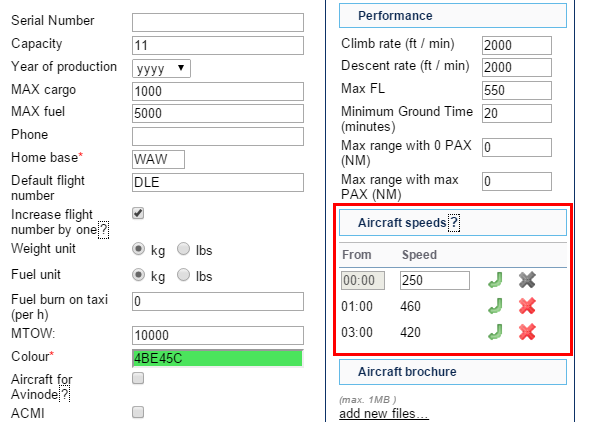Click the From column header
Screen dimensions: 591x422
(x=357, y=255)
